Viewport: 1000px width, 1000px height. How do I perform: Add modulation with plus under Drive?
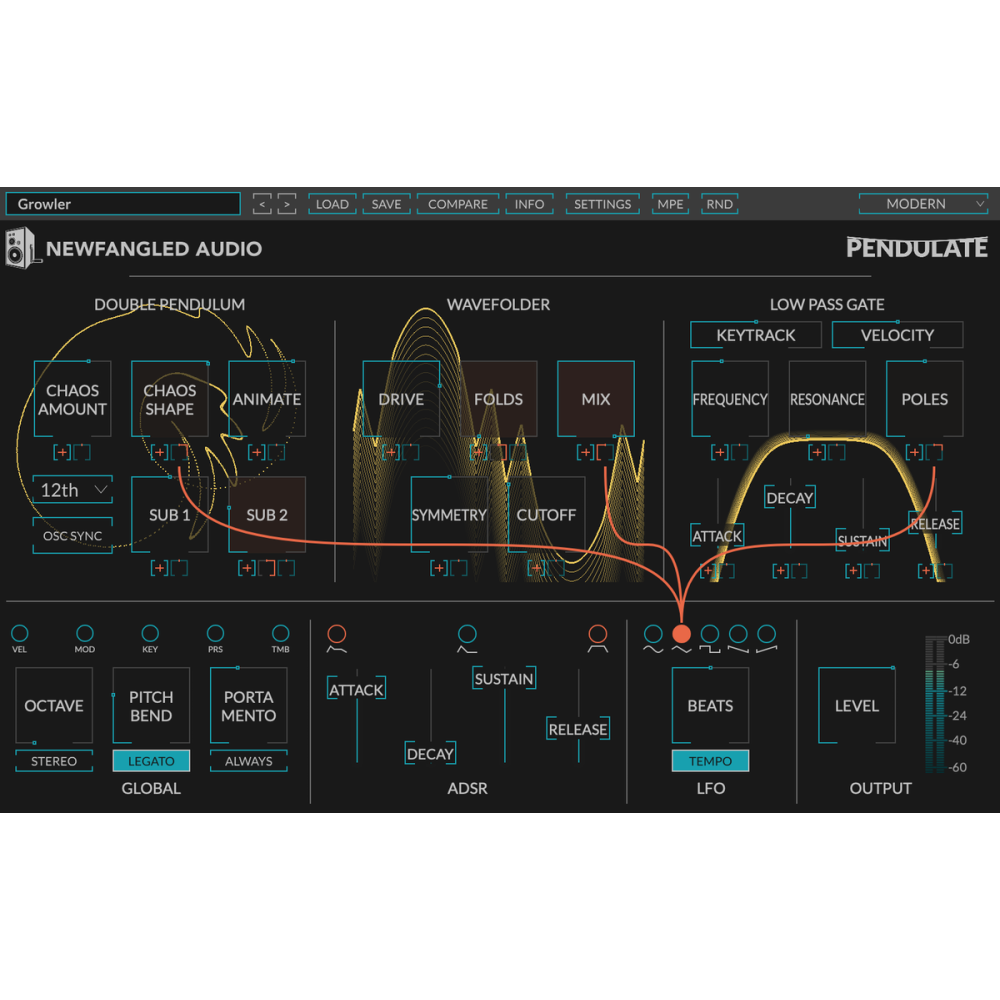pyautogui.click(x=391, y=452)
